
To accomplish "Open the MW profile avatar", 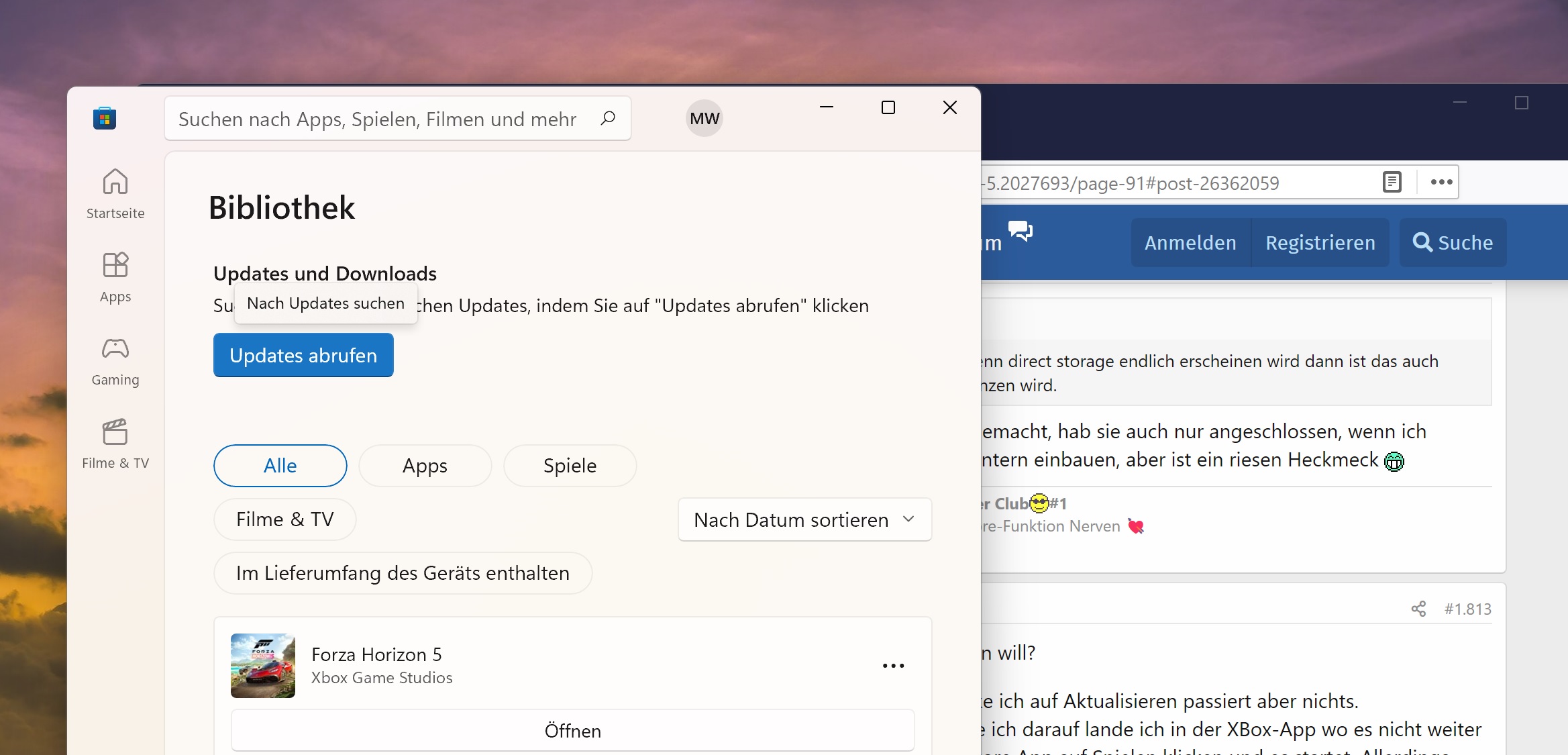I will pos(704,119).
